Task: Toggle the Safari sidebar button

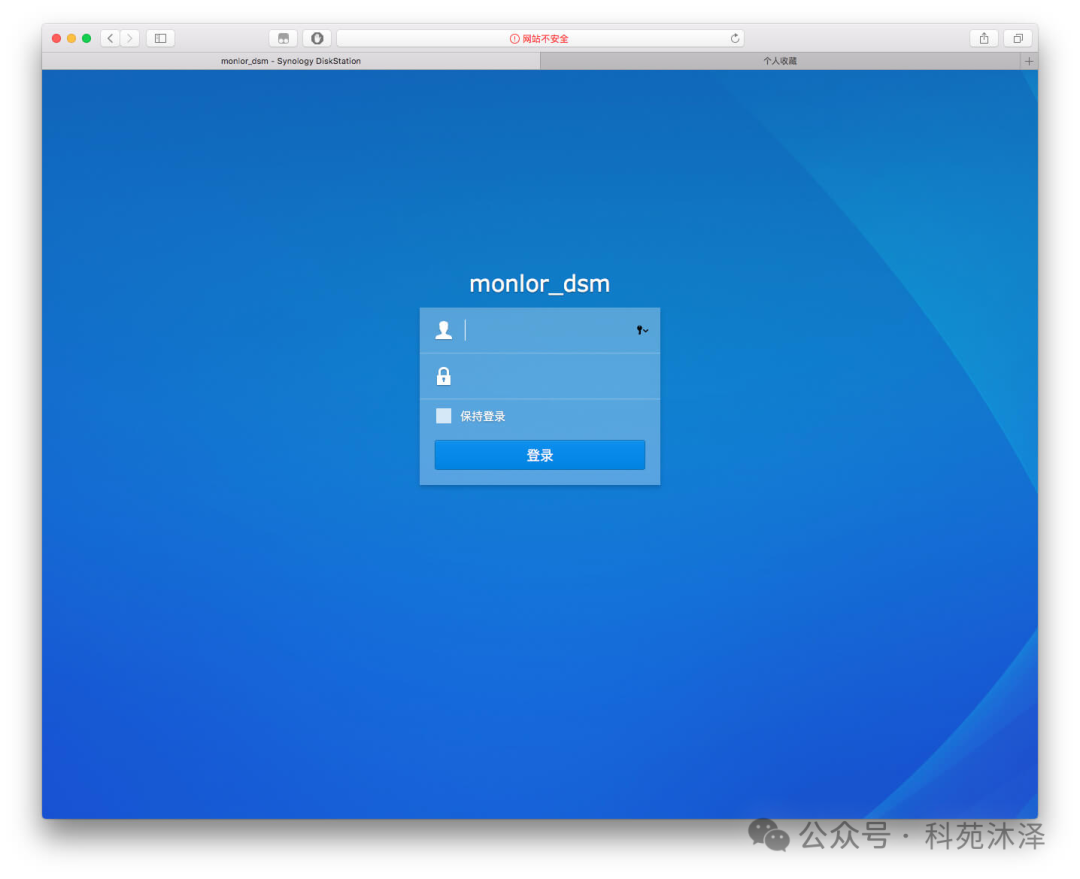Action: point(160,38)
